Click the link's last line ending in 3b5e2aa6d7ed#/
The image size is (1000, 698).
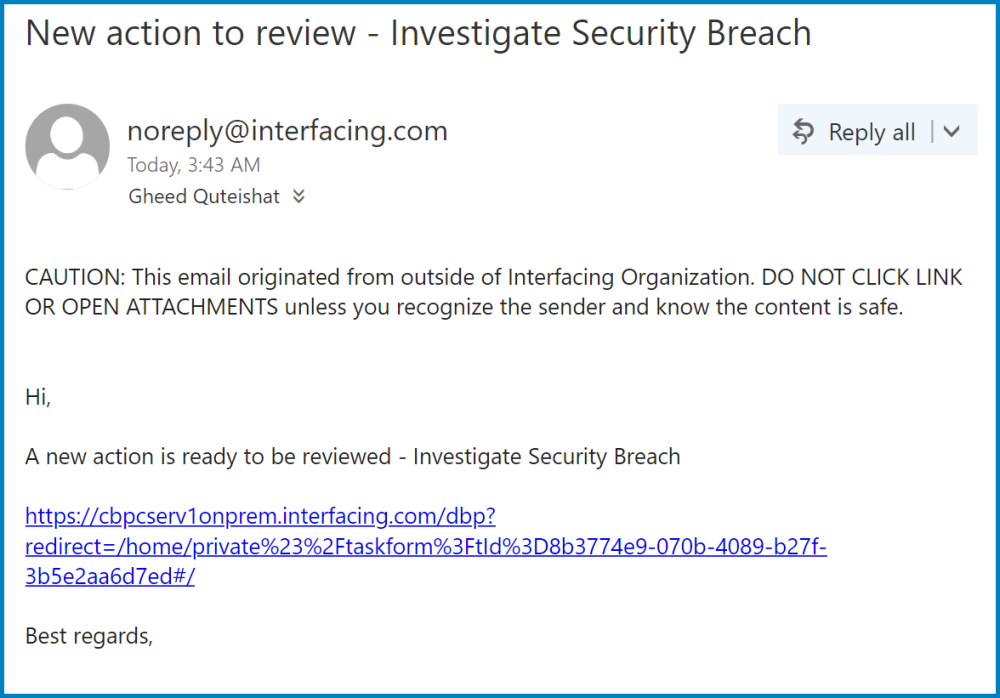click(110, 577)
